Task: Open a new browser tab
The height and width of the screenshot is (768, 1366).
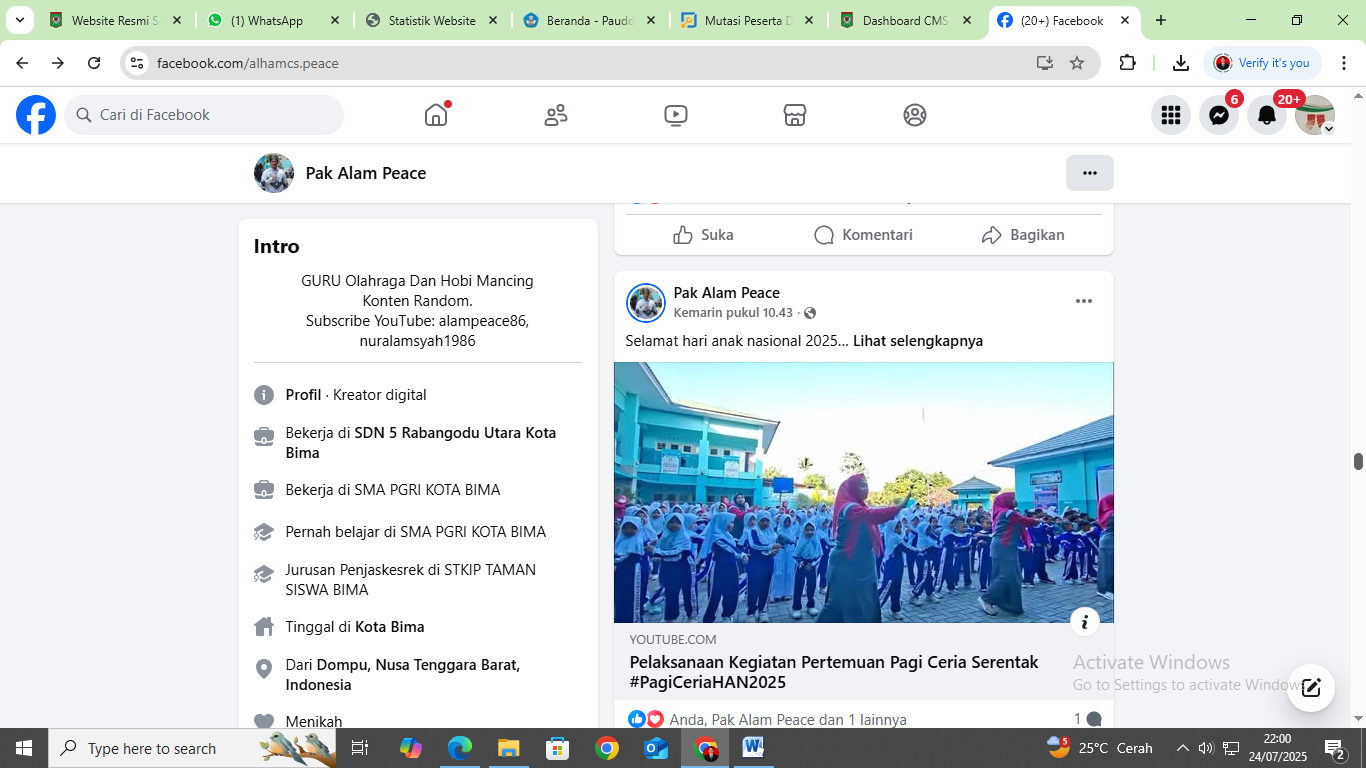Action: coord(1161,20)
